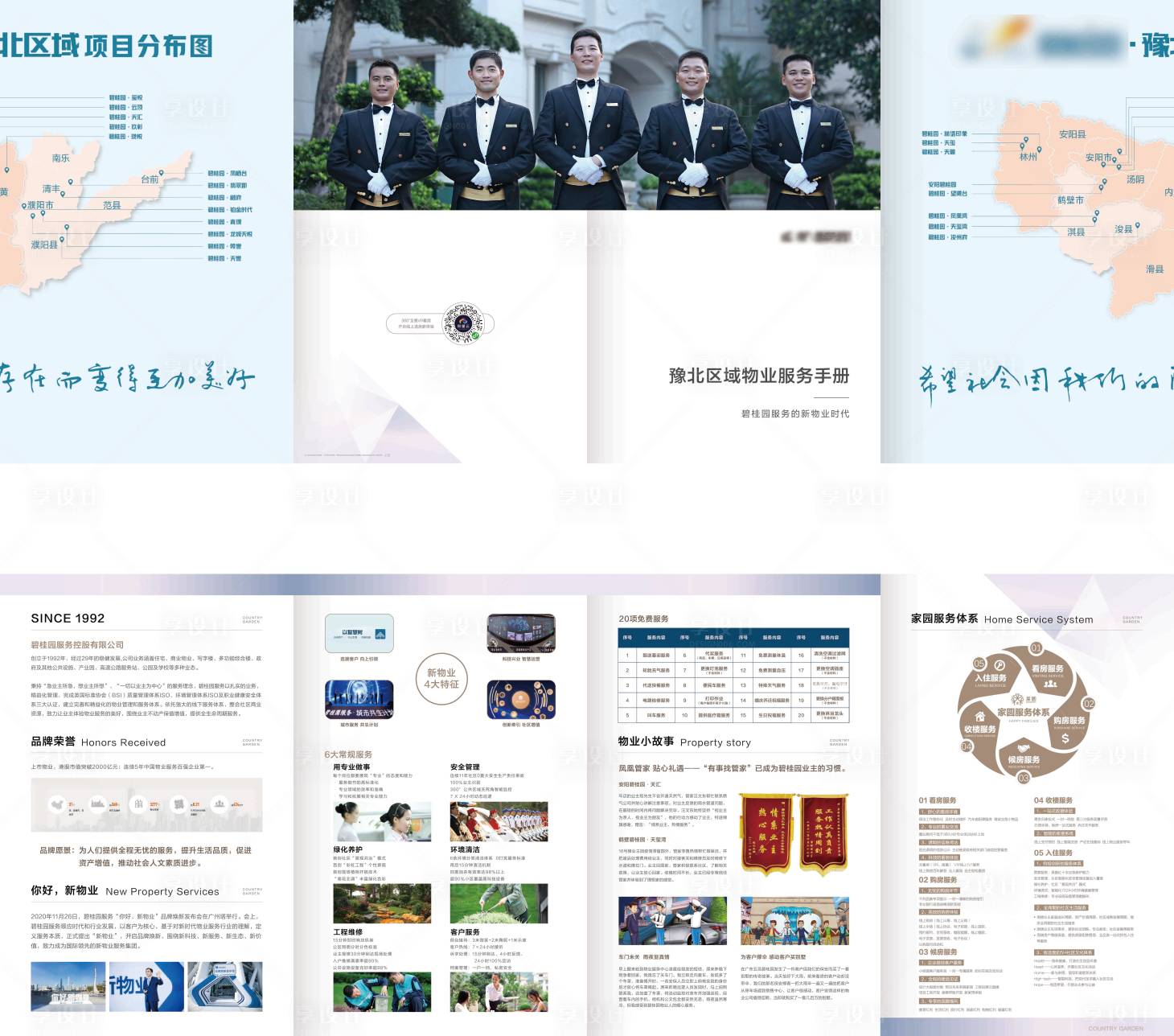The height and width of the screenshot is (1036, 1174).
Task: Click the control room image labeled 科技兴业
Action: (x=521, y=634)
